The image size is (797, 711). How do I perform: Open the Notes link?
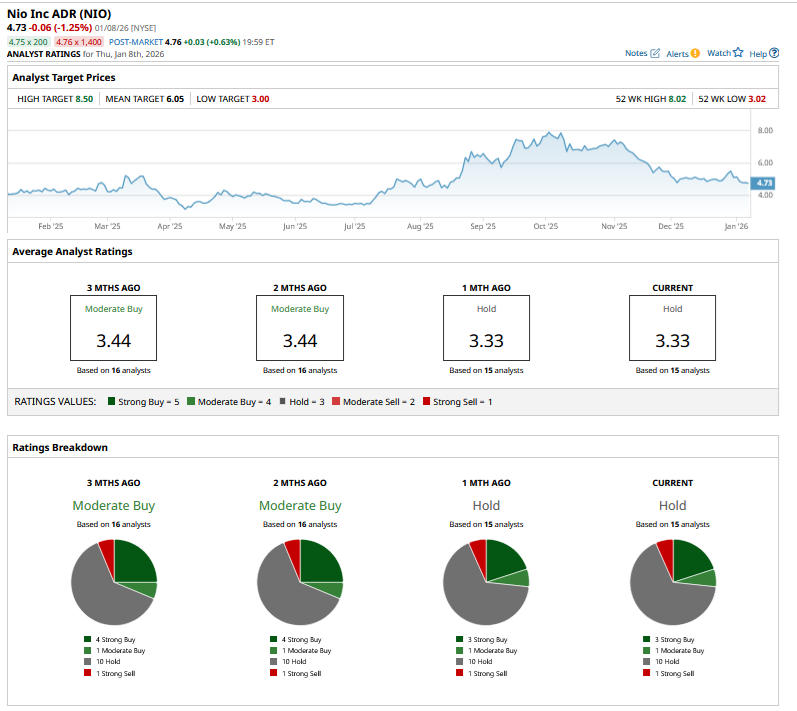coord(636,53)
